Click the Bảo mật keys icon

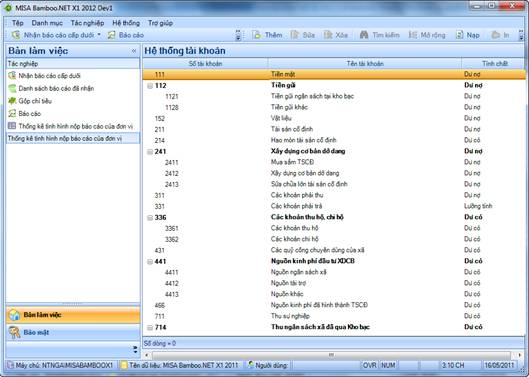click(15, 332)
